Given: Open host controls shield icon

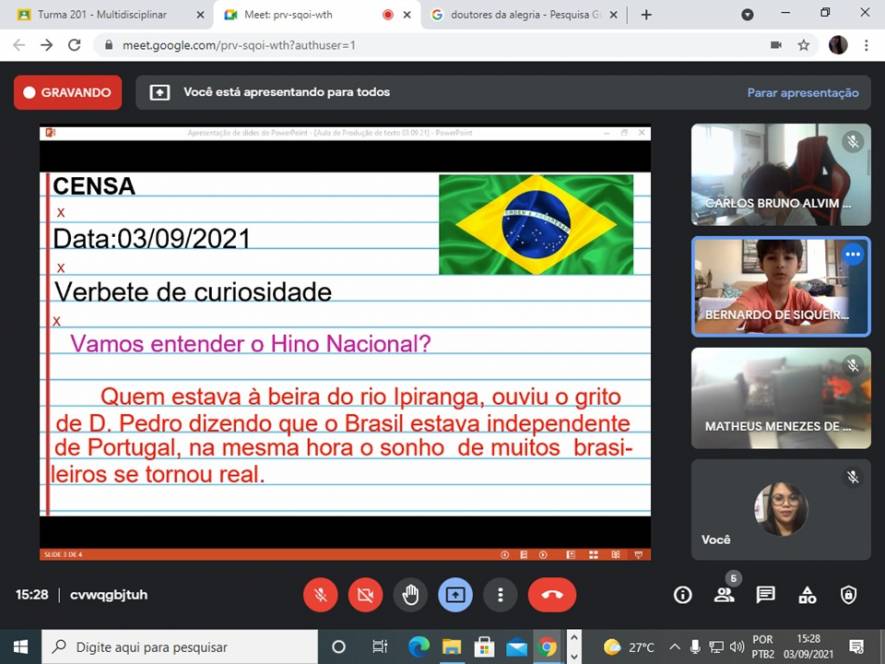Looking at the screenshot, I should [x=848, y=595].
